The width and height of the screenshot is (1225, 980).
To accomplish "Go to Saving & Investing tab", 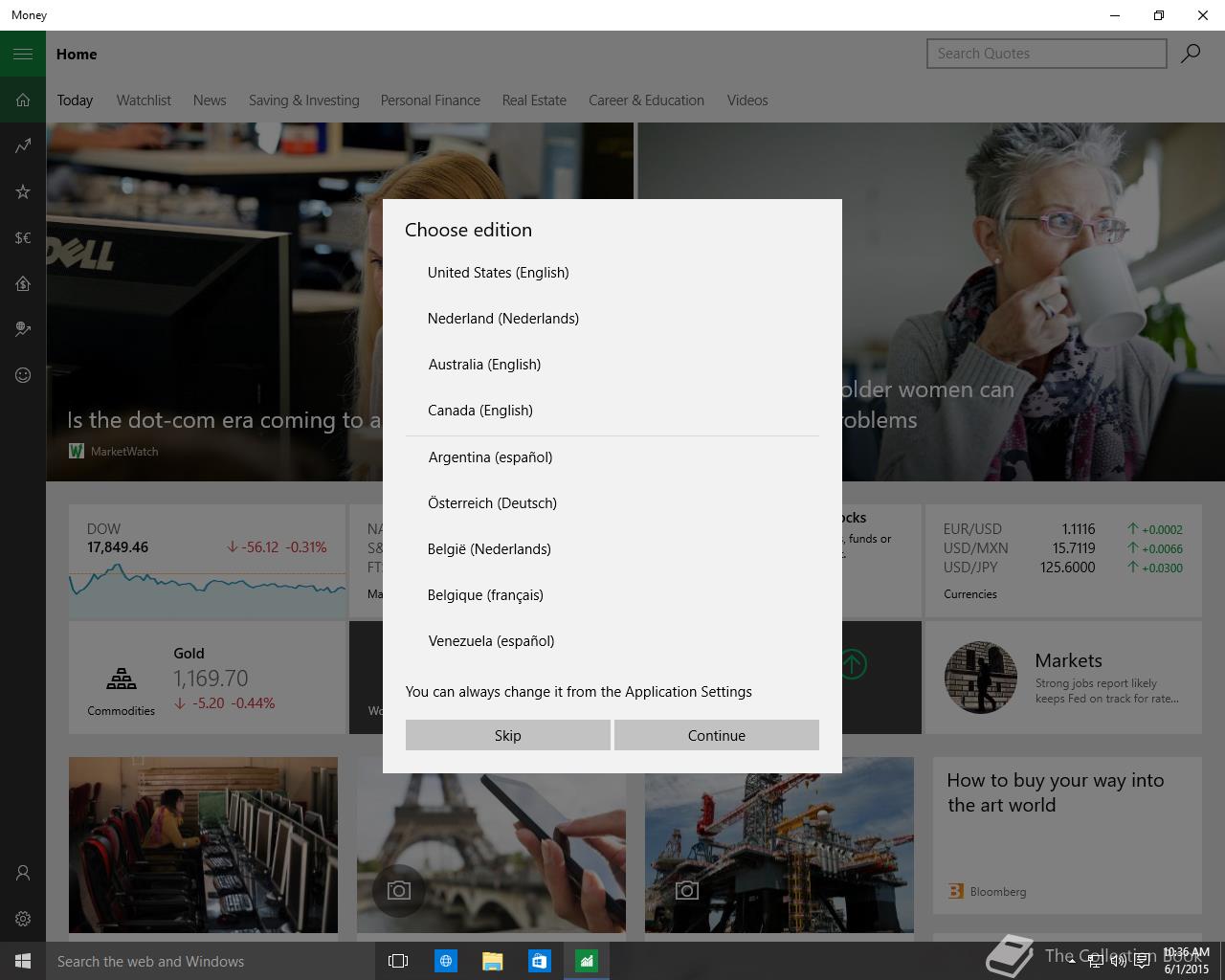I will [304, 100].
